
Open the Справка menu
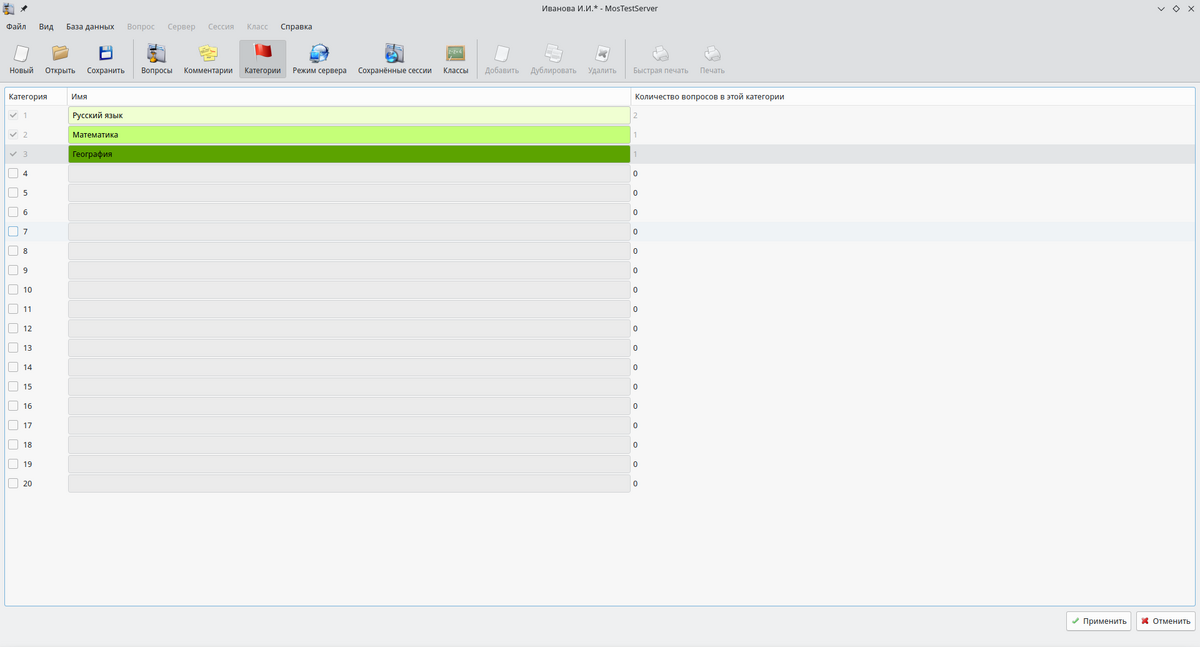(x=296, y=27)
